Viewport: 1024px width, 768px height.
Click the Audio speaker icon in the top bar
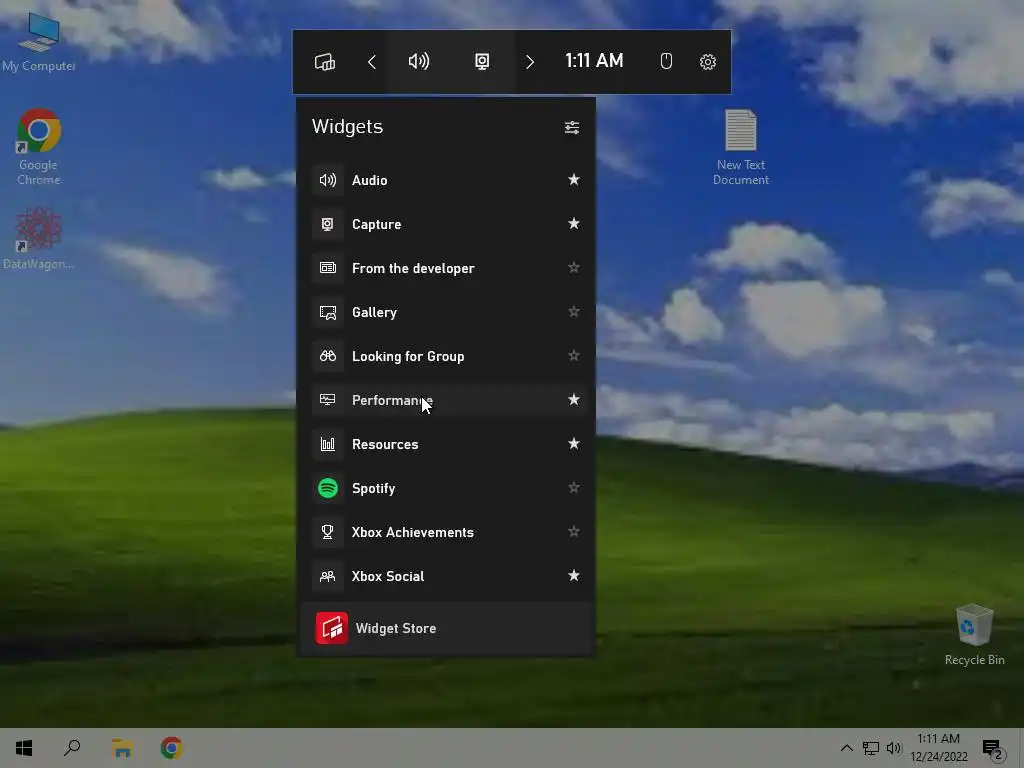tap(419, 61)
